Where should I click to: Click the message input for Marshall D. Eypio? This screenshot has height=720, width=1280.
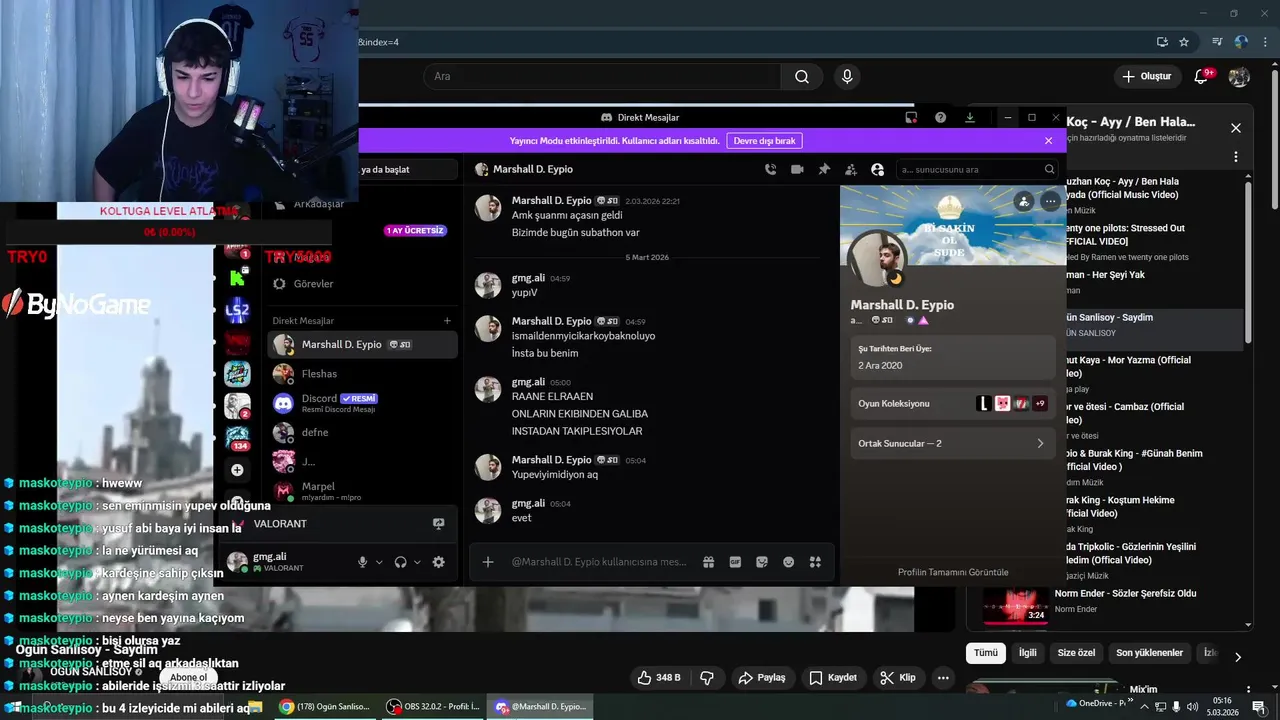600,562
